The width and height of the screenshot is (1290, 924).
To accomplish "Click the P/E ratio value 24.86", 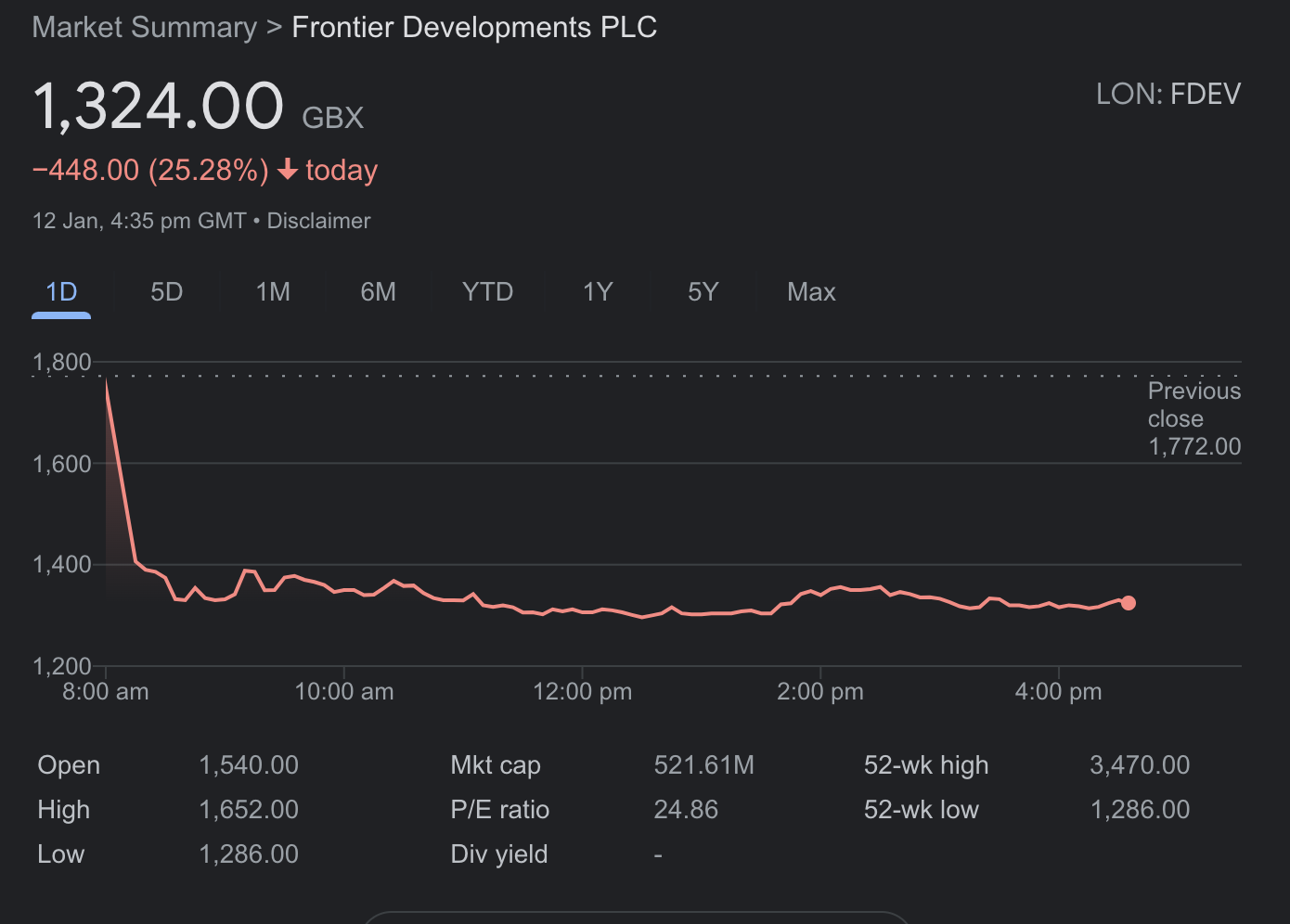I will click(x=686, y=810).
